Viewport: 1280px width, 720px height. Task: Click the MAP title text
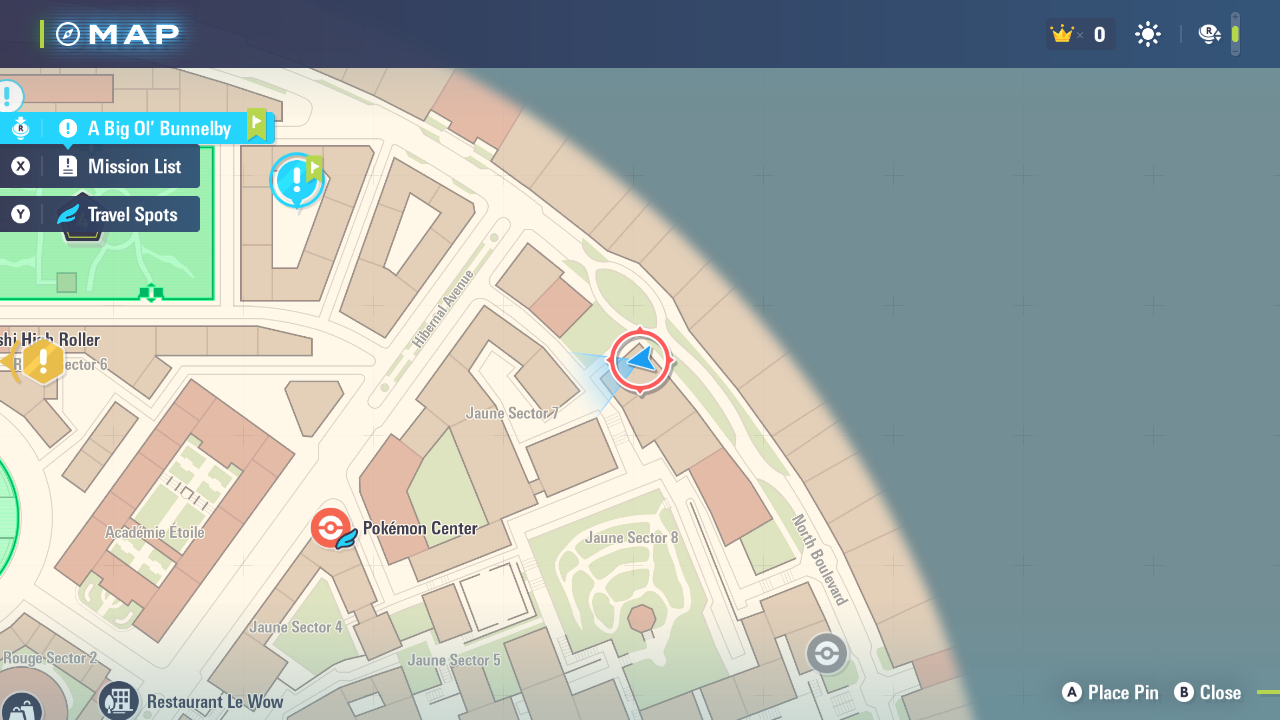coord(134,34)
